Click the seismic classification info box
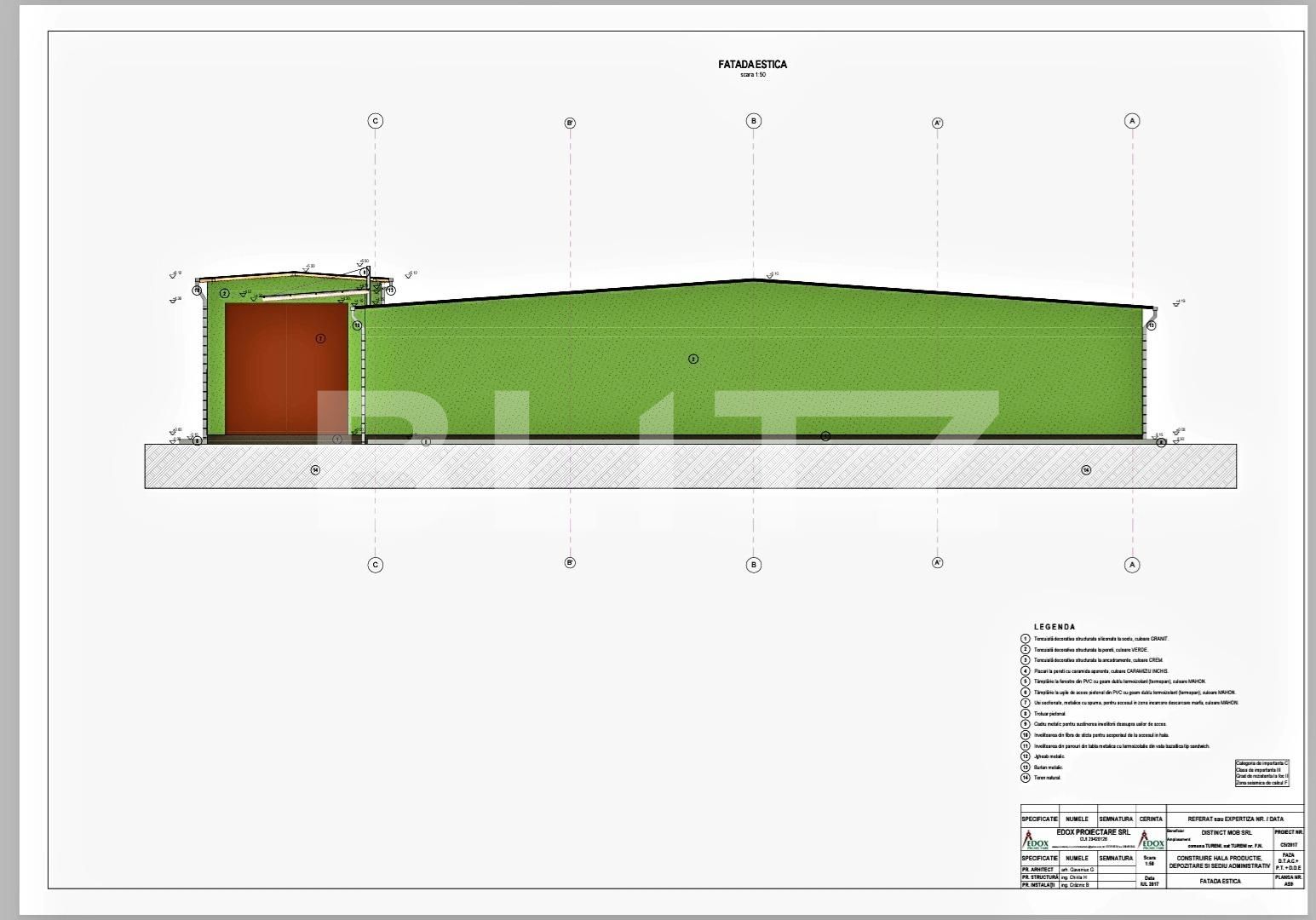 [x=1261, y=773]
